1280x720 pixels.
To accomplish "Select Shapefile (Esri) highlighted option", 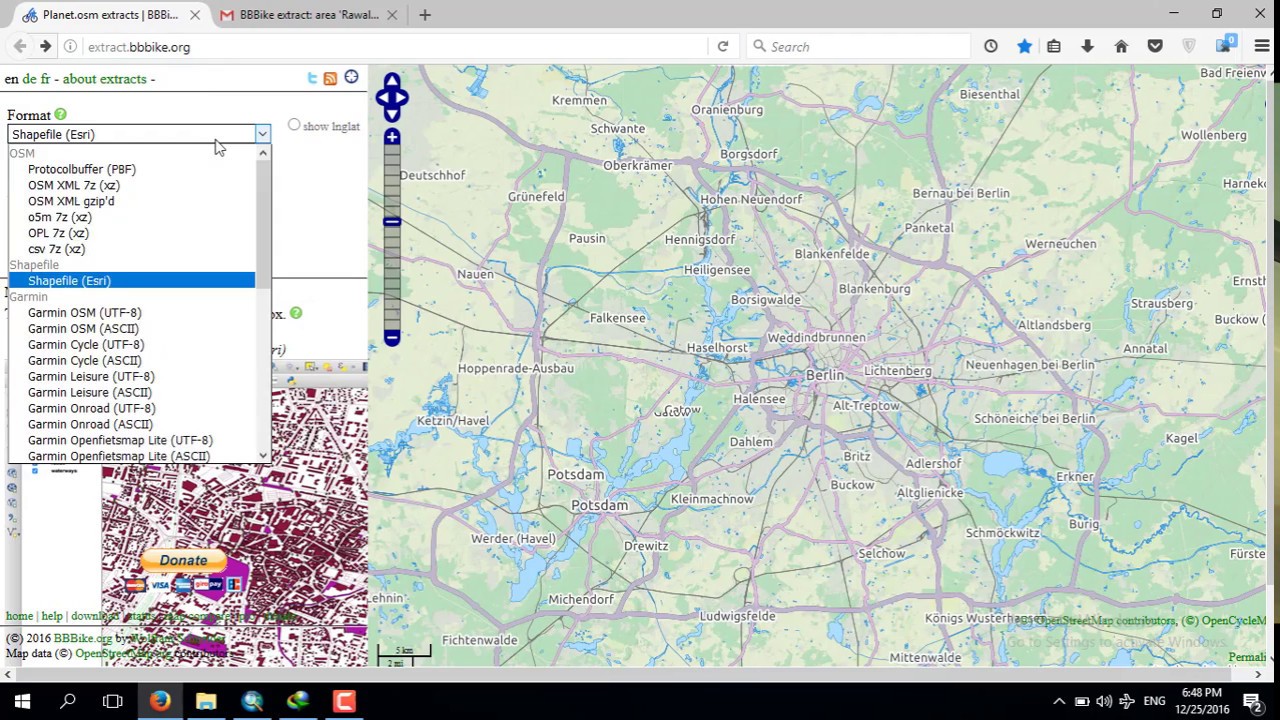I will pyautogui.click(x=131, y=281).
